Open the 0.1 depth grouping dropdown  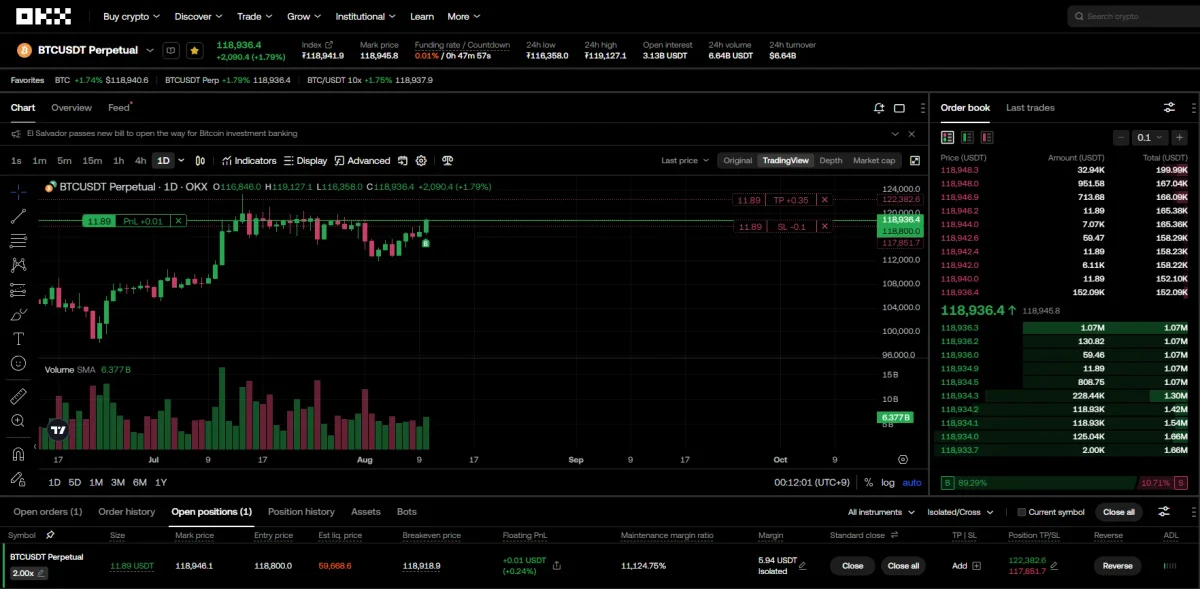tap(1151, 137)
